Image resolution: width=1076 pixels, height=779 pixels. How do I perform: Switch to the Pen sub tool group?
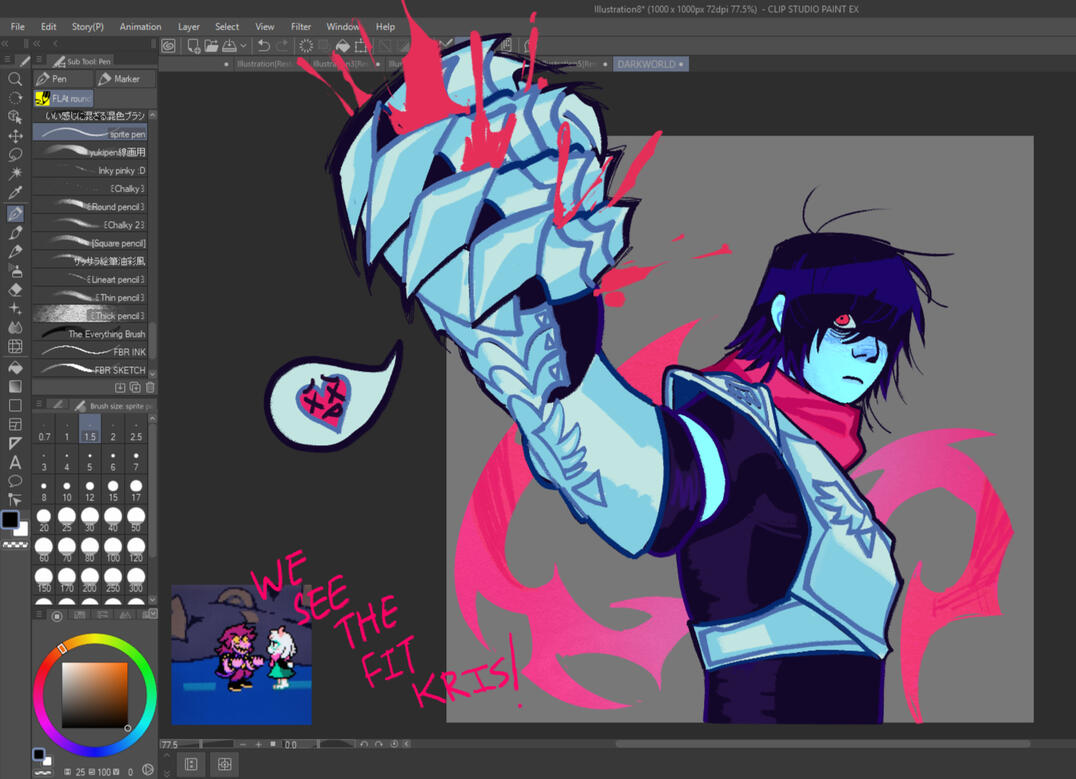tap(62, 79)
